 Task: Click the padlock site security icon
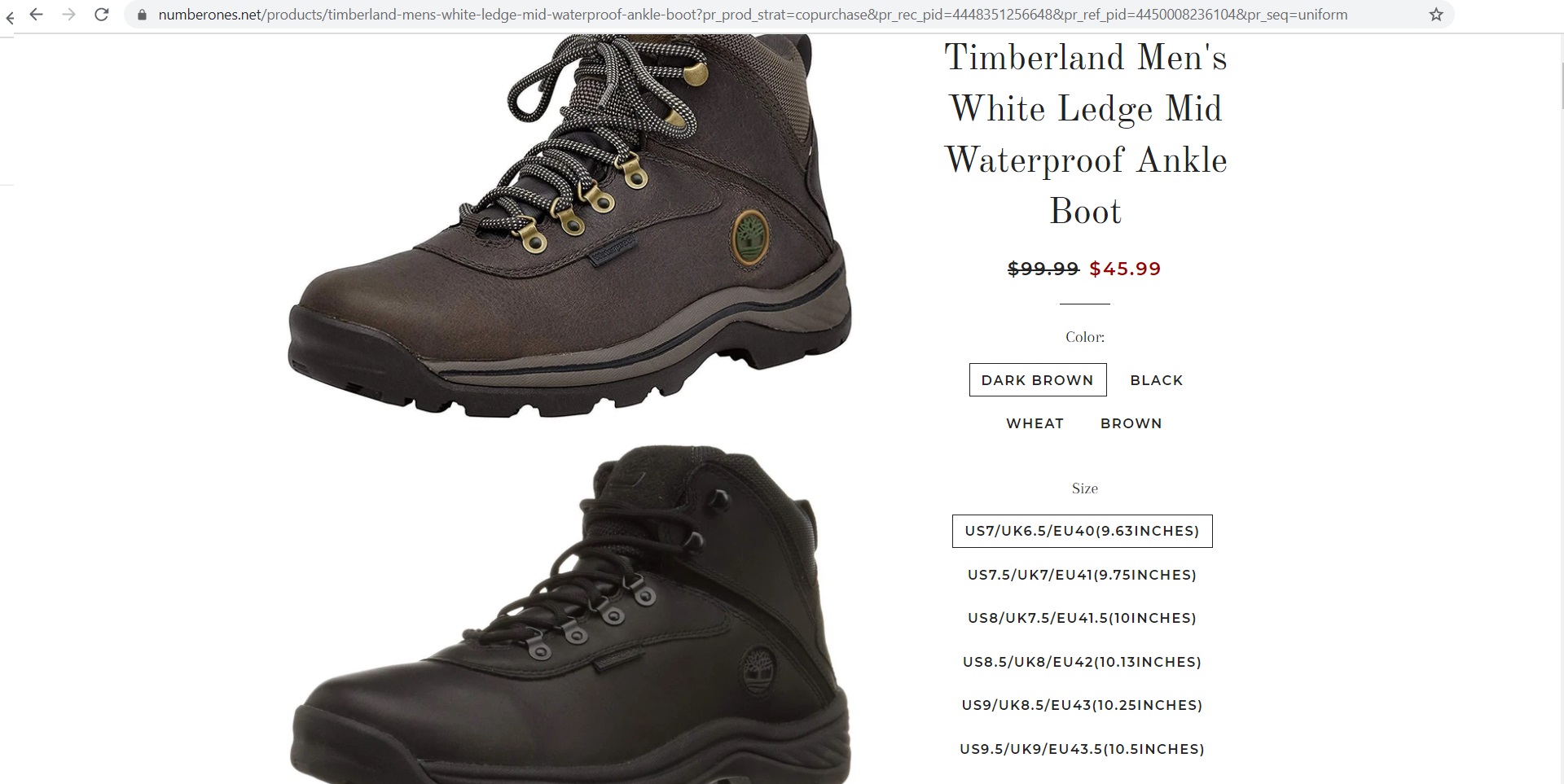pos(142,15)
